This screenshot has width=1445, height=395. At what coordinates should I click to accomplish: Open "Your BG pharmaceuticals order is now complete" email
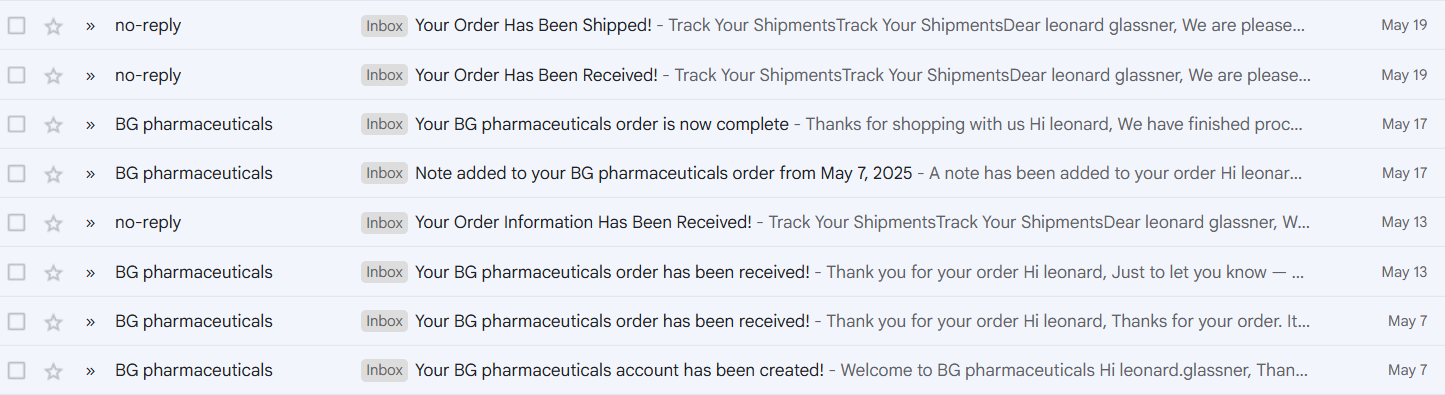click(601, 124)
